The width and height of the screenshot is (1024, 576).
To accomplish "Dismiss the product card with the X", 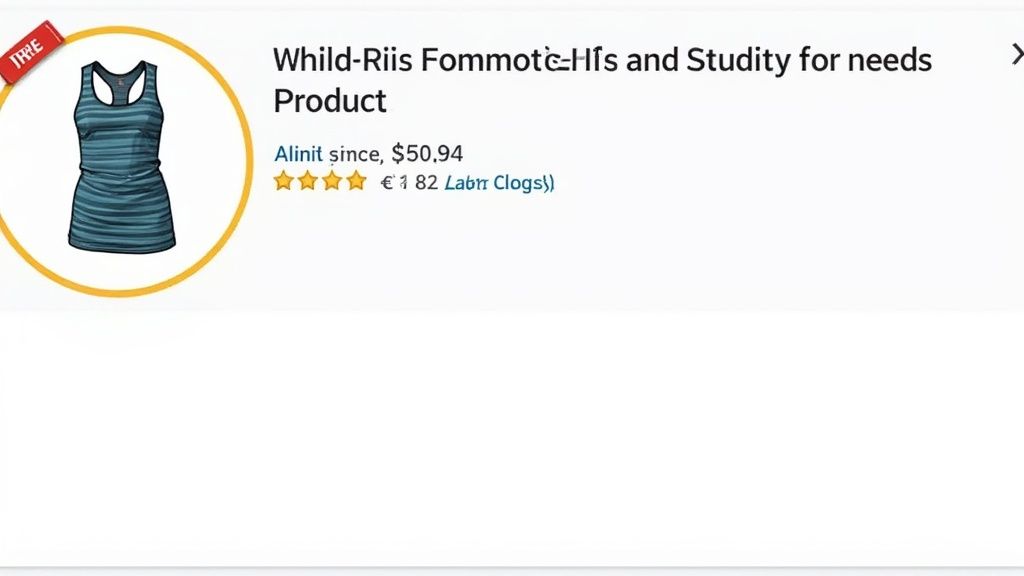I will coord(1016,56).
